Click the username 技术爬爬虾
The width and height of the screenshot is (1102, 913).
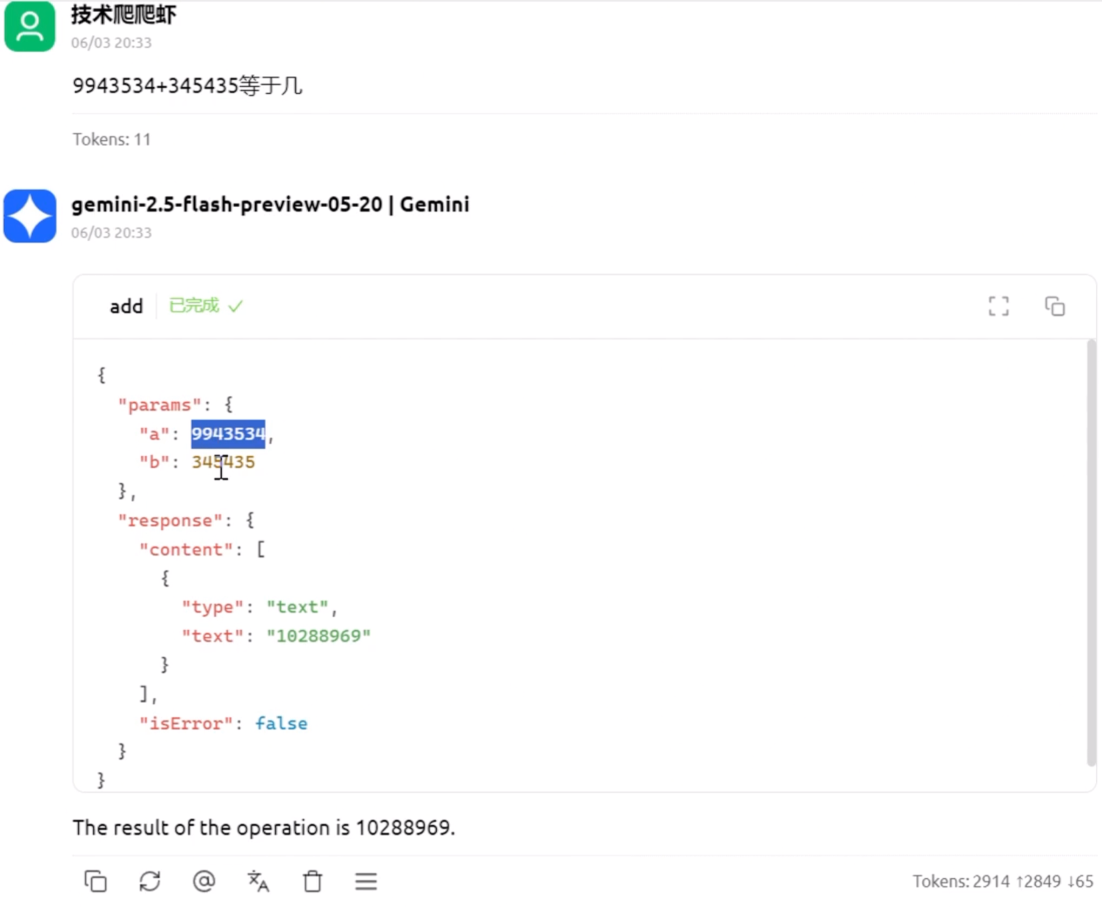tap(124, 15)
